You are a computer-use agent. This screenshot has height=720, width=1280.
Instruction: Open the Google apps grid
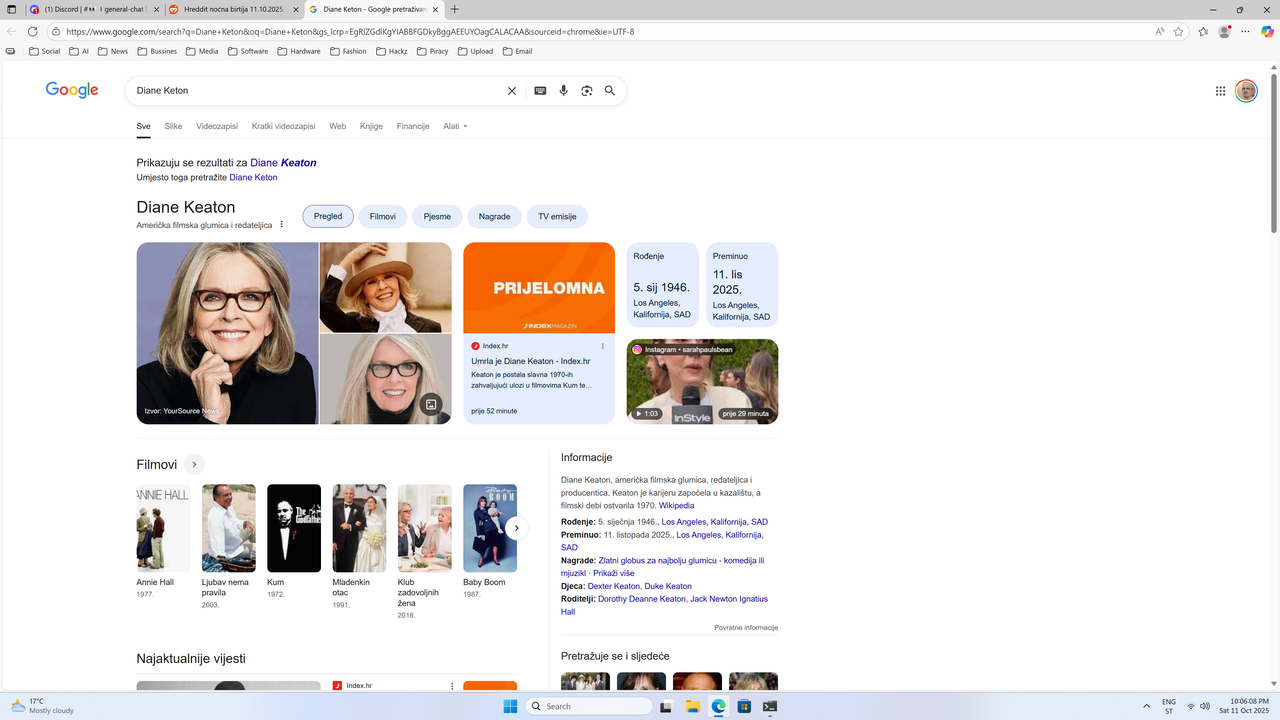pos(1220,90)
